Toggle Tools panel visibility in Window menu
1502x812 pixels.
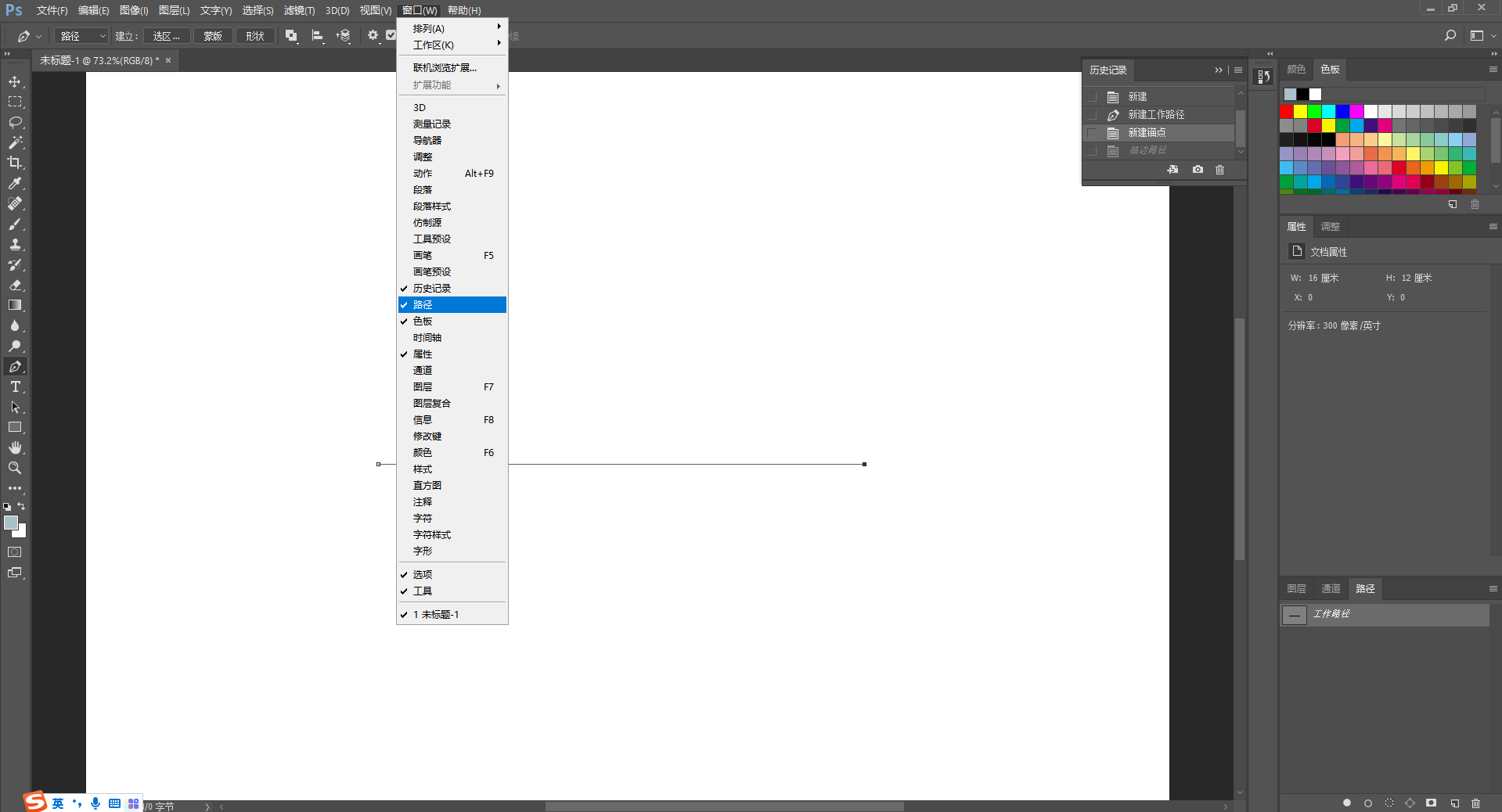pyautogui.click(x=452, y=591)
